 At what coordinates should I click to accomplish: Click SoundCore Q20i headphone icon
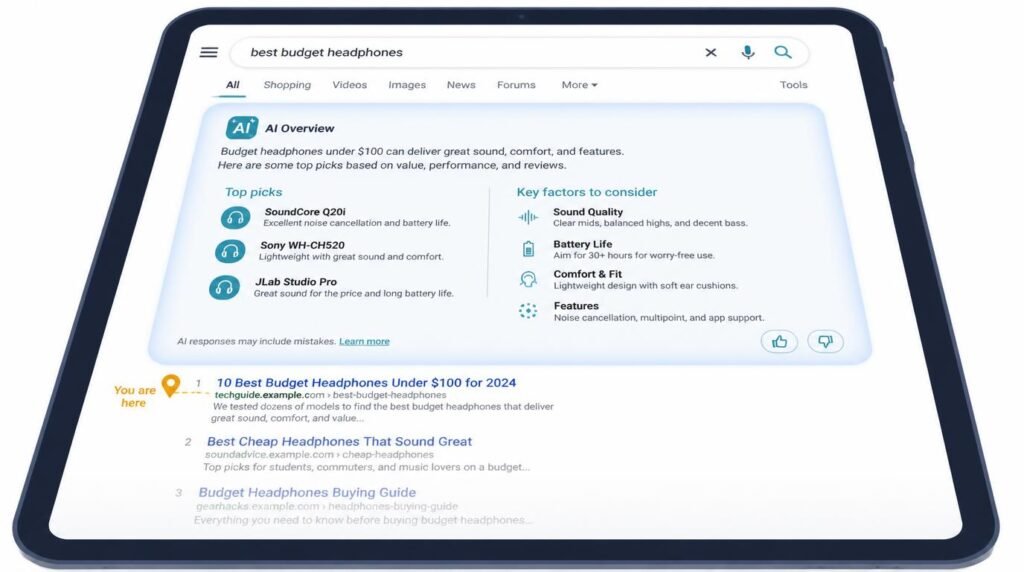click(236, 217)
